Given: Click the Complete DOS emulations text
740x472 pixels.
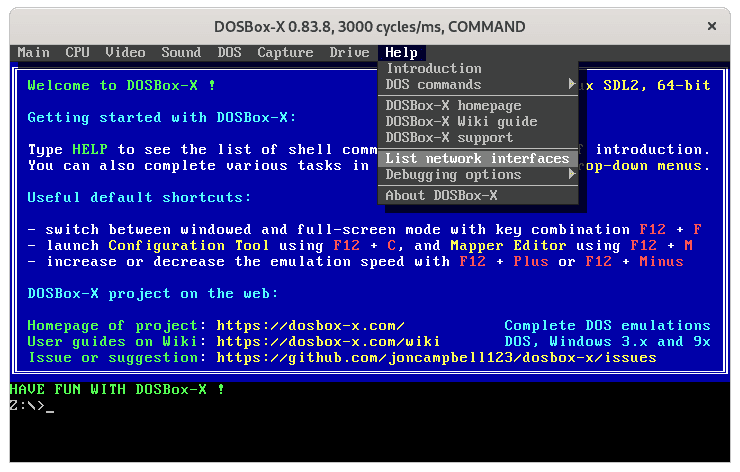Looking at the screenshot, I should click(x=607, y=326).
